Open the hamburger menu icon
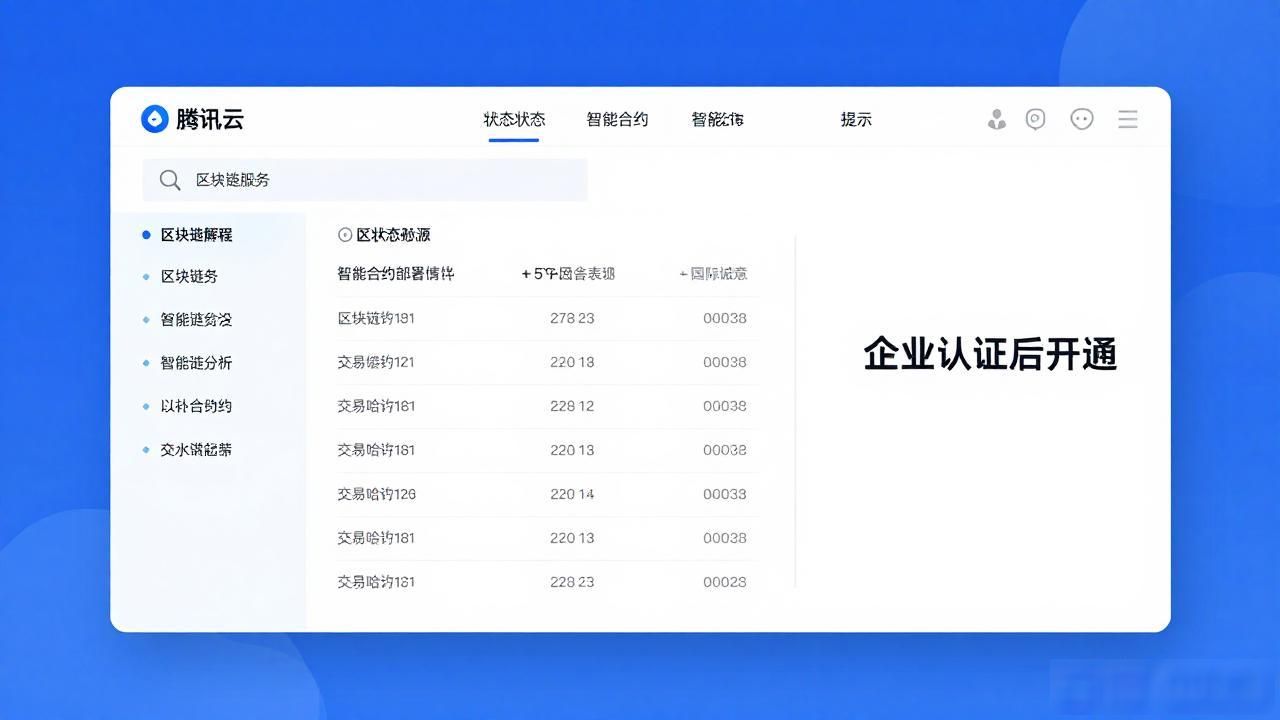Screen dimensions: 1280x720 (x=1128, y=119)
